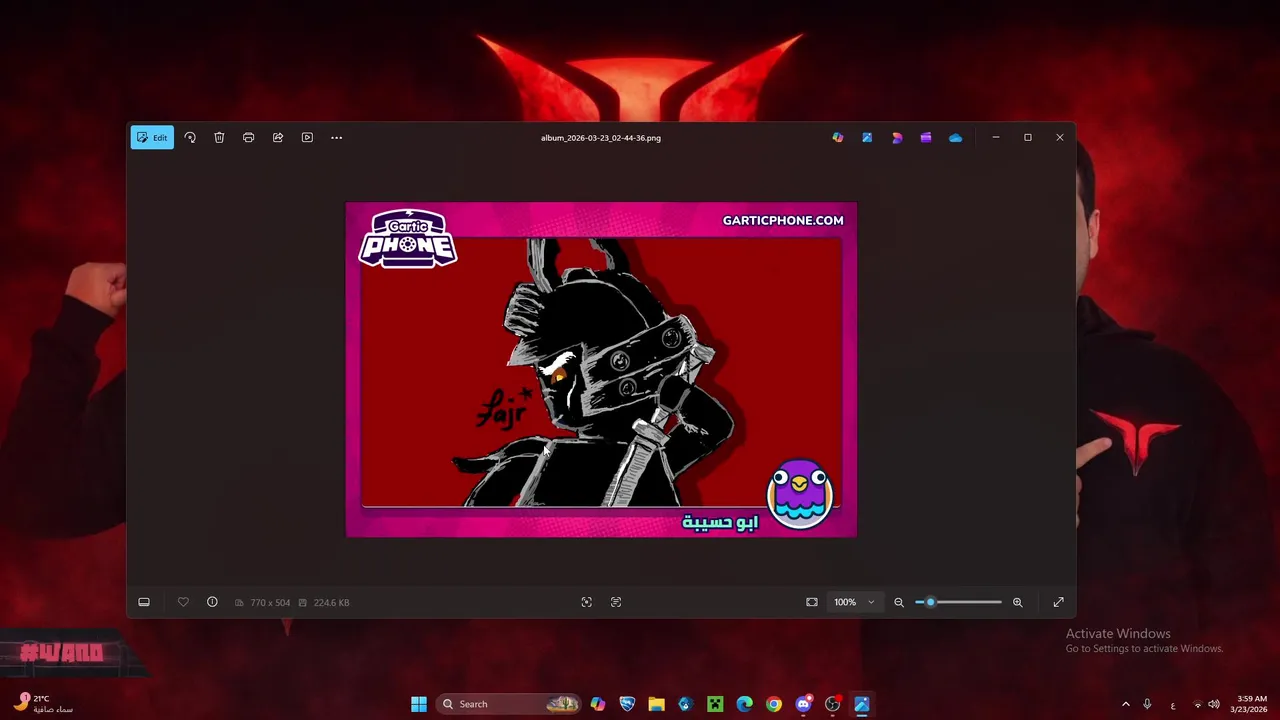Screen dimensions: 1280x720
Task: Click the zoom slider handle
Action: click(x=930, y=602)
